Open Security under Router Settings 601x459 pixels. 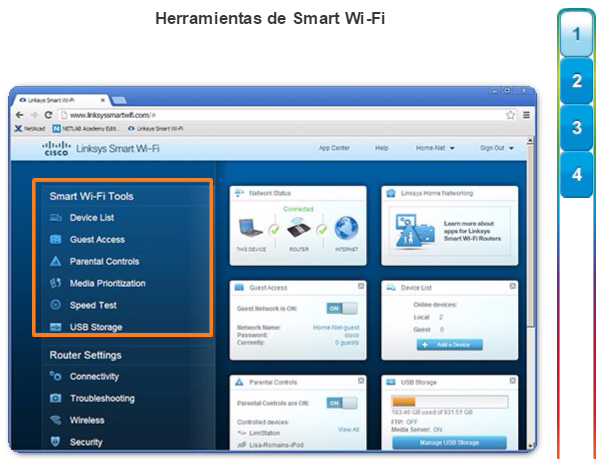(86, 442)
